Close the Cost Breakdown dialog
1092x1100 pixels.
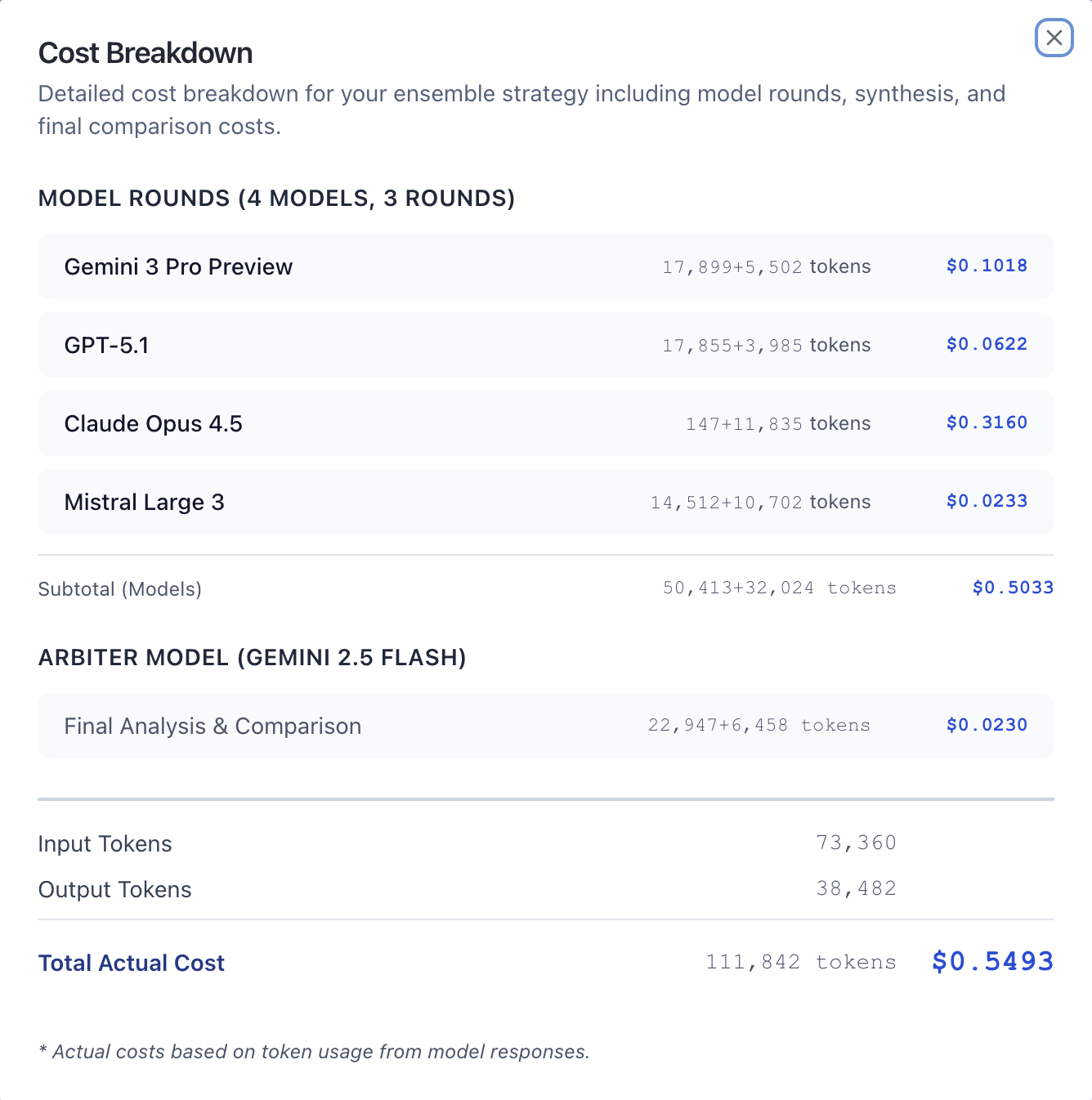(1054, 38)
